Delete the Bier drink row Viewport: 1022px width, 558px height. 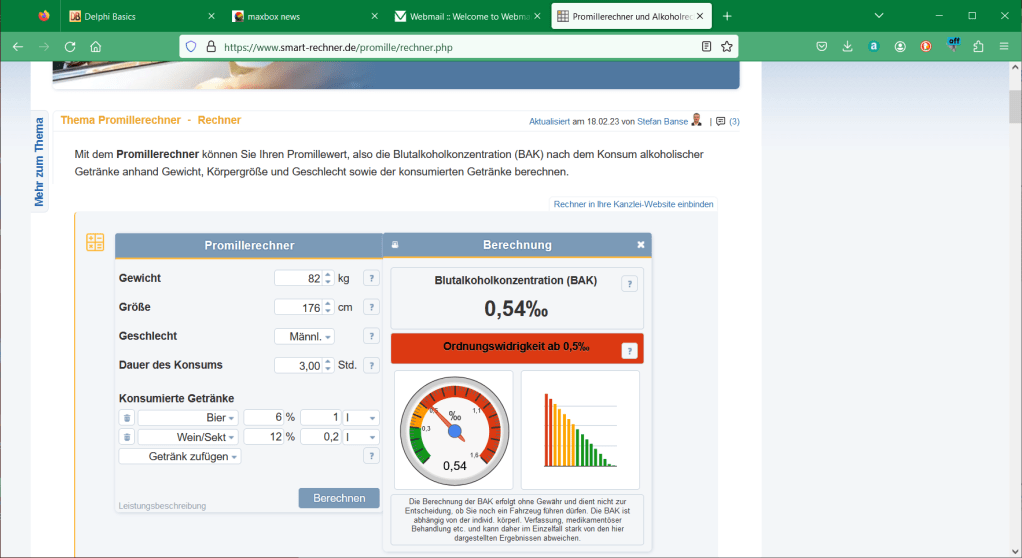126,418
